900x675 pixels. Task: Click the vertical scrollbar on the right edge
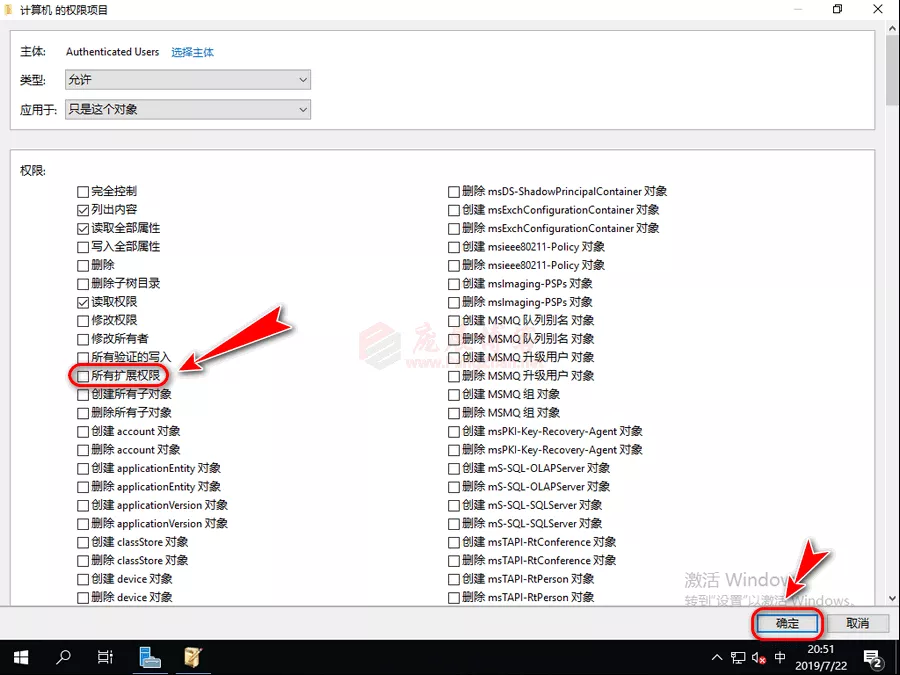click(x=892, y=300)
